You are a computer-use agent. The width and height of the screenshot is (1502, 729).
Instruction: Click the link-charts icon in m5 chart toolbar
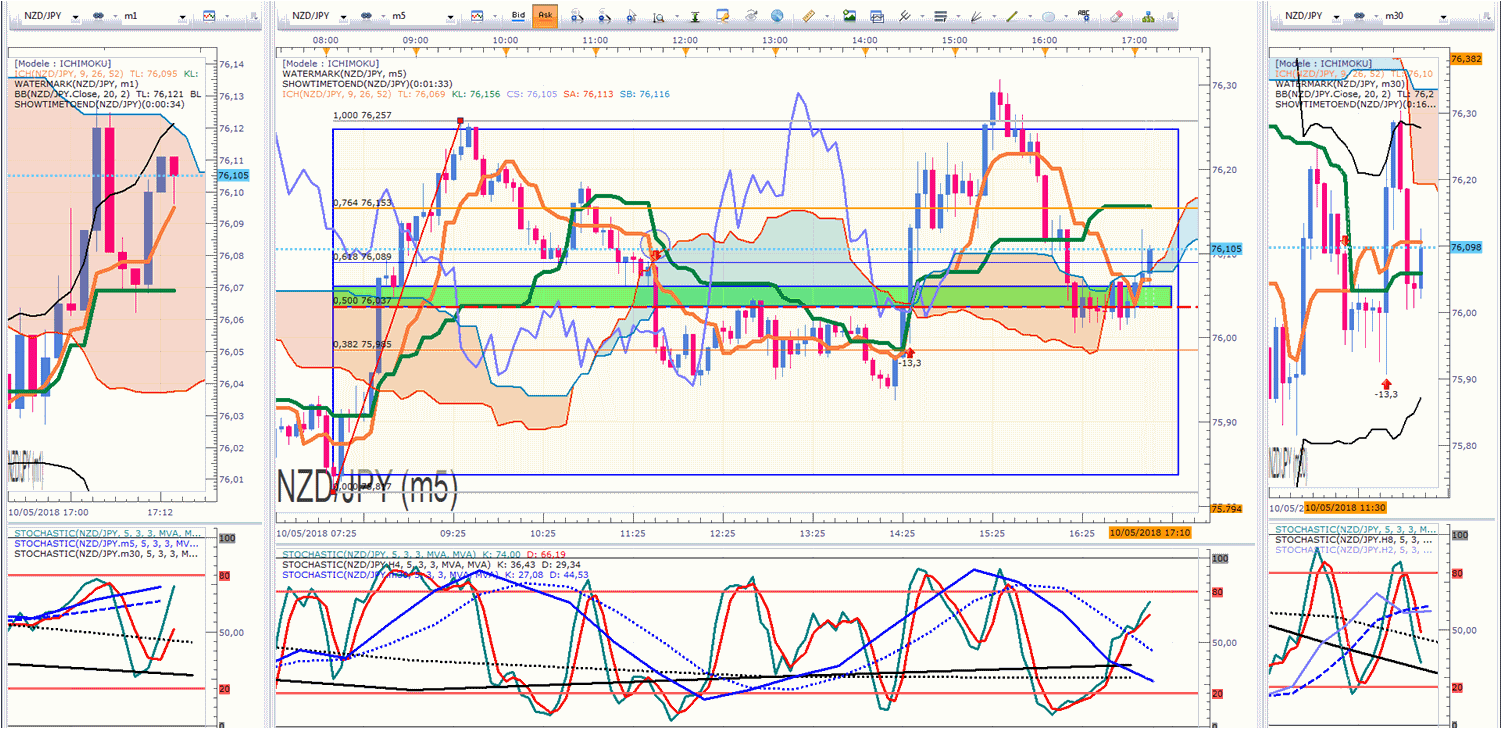coord(367,16)
